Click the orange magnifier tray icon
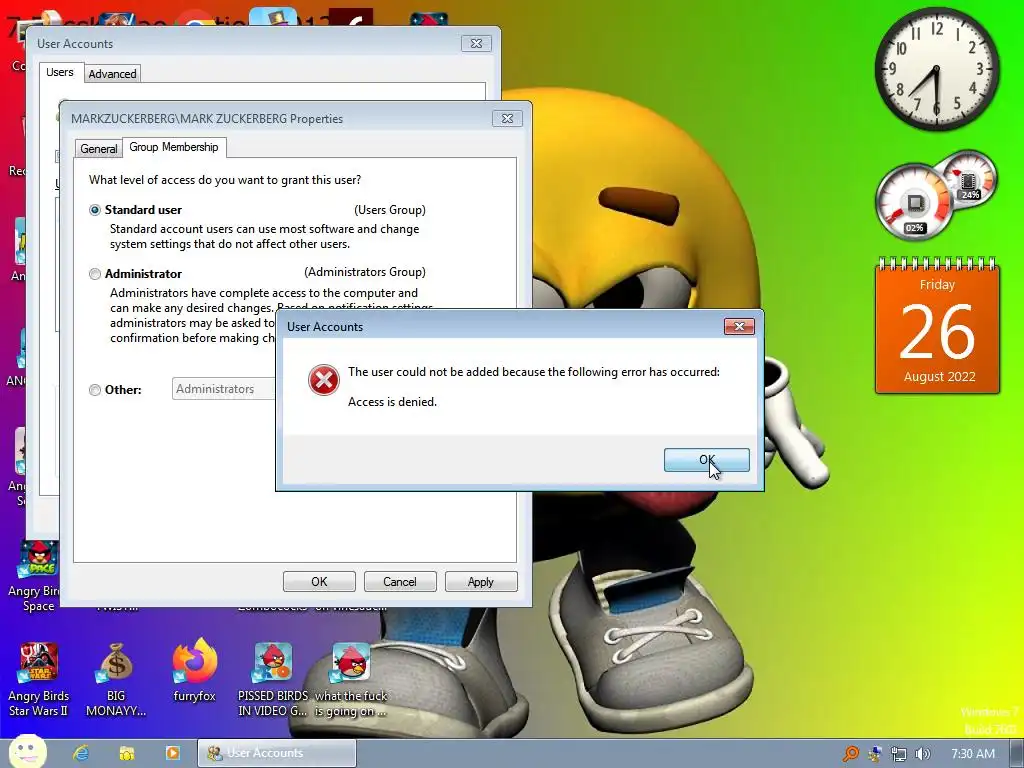The image size is (1024, 768). point(850,754)
